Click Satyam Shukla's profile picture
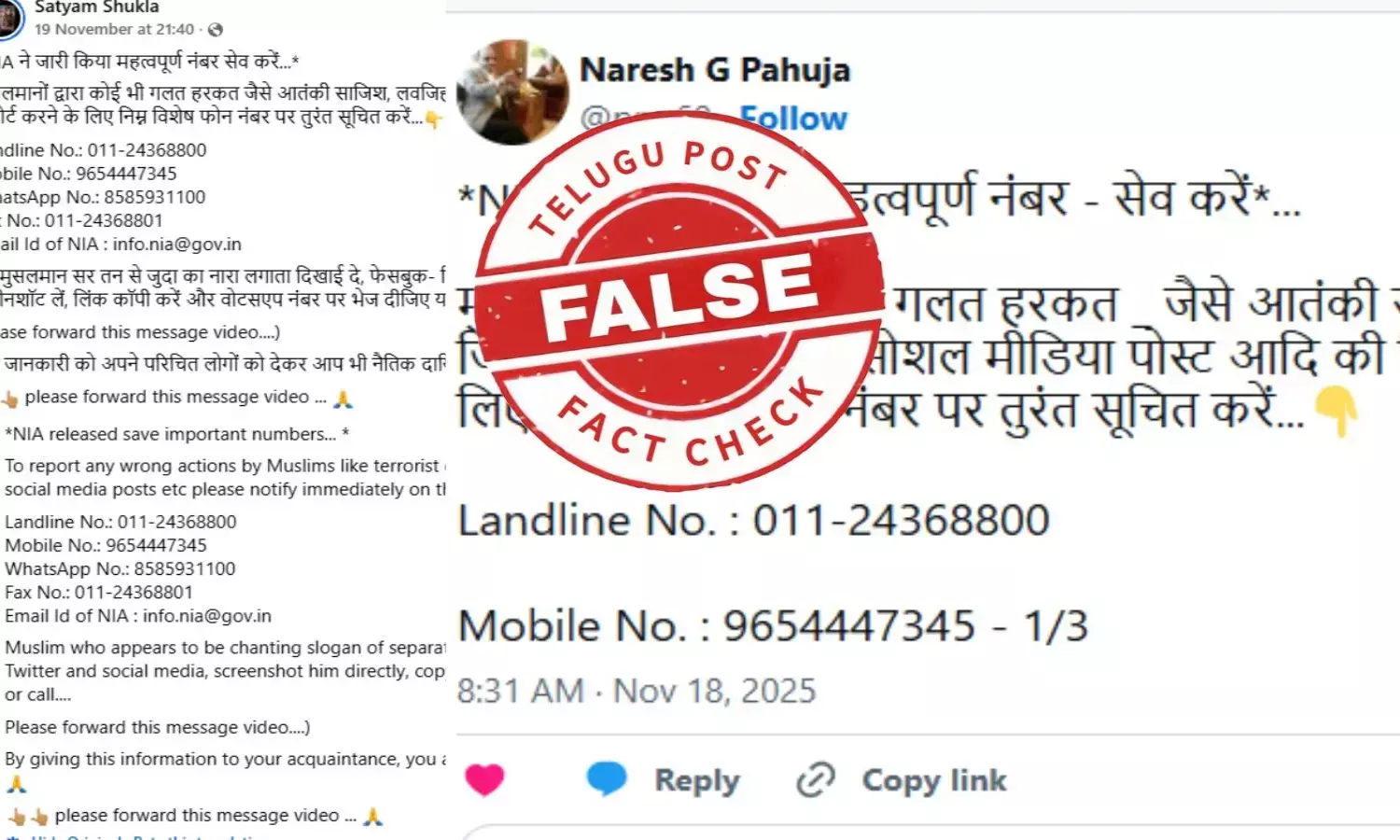Image resolution: width=1400 pixels, height=840 pixels. 9,19
